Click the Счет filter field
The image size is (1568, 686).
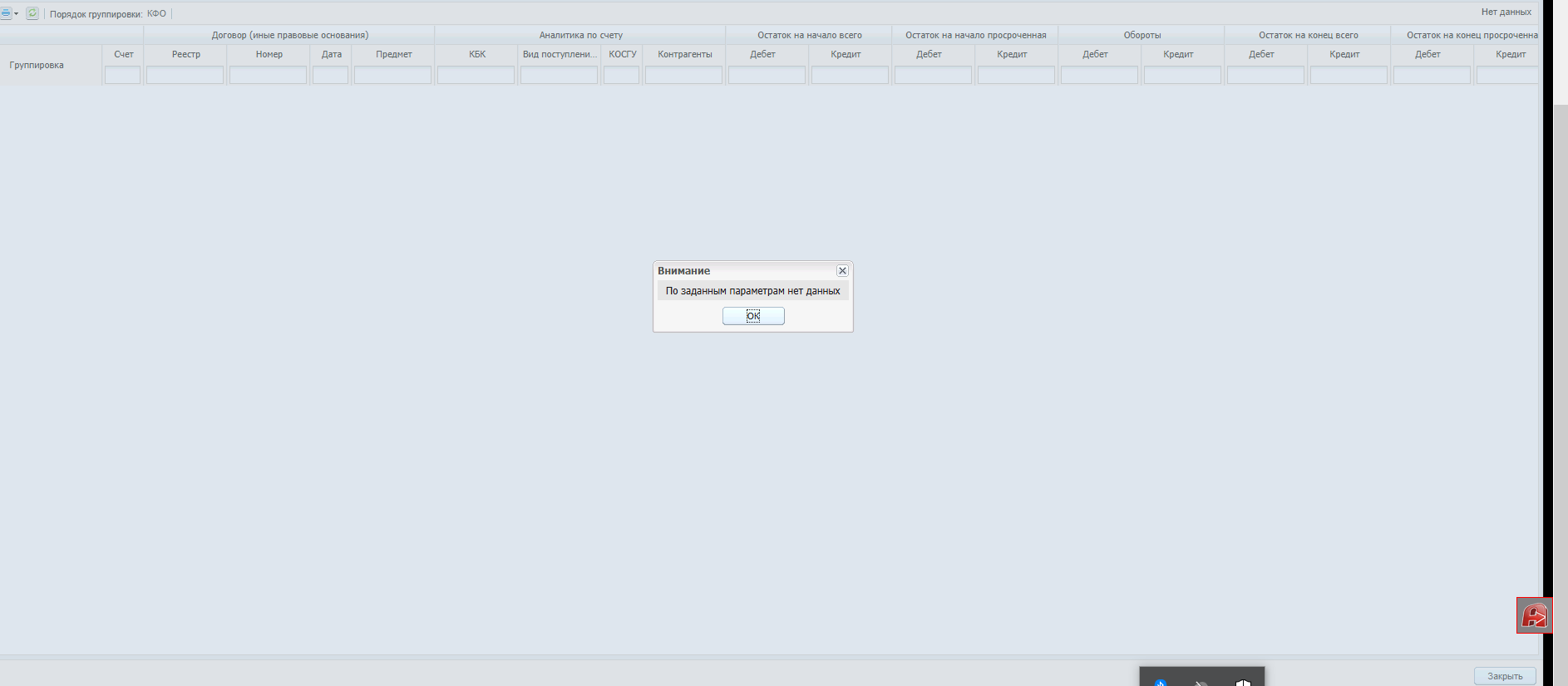(123, 75)
